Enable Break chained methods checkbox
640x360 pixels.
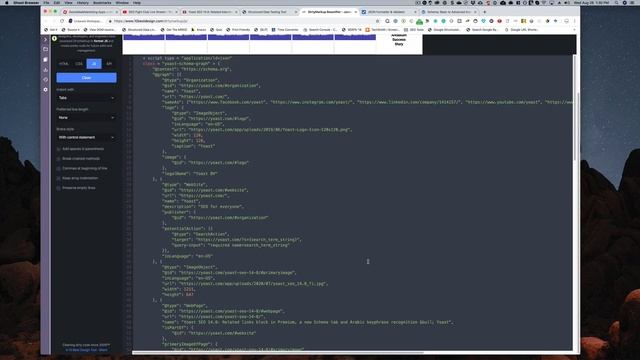(58, 159)
